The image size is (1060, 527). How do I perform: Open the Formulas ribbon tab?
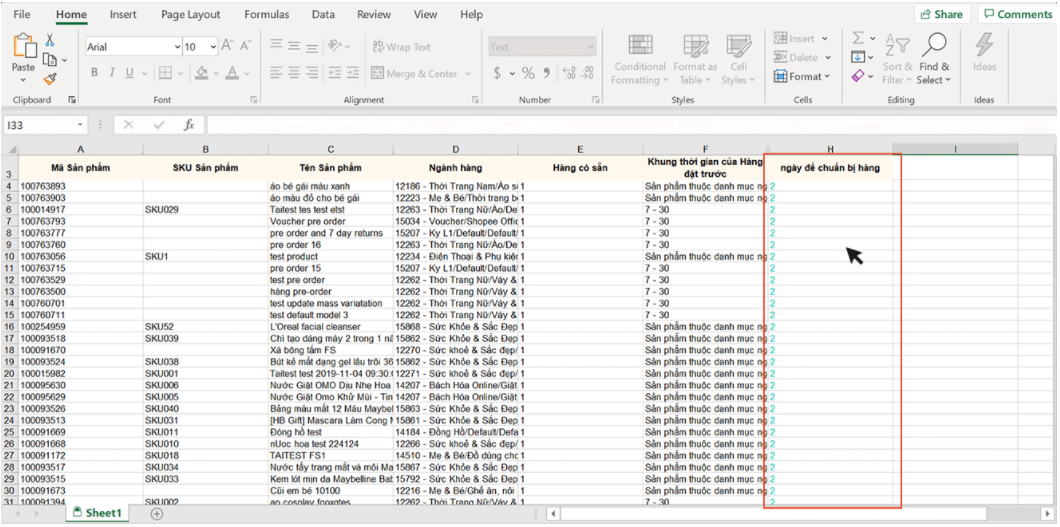click(266, 14)
